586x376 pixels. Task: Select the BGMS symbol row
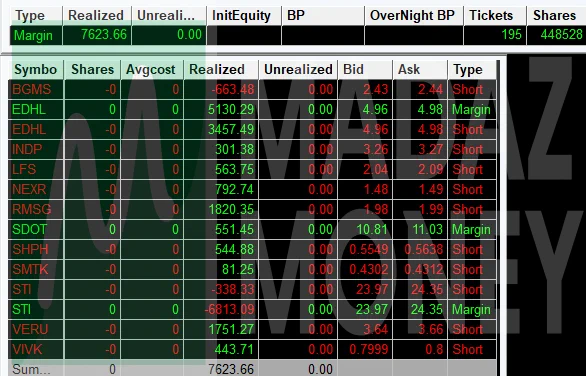pos(252,90)
